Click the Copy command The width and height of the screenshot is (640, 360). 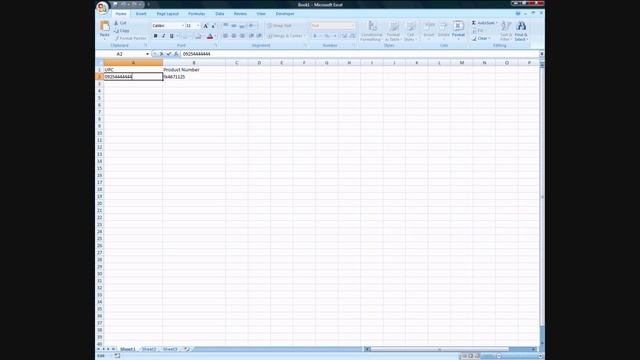122,31
